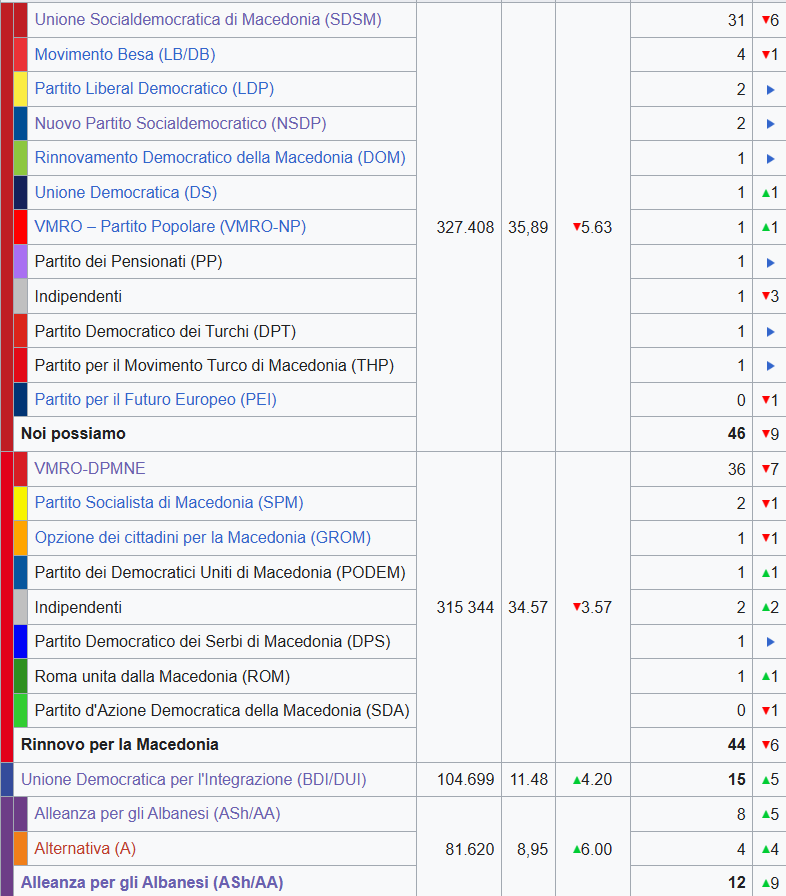The image size is (786, 896).
Task: Click the green up arrow beside 4.20
Action: point(576,780)
